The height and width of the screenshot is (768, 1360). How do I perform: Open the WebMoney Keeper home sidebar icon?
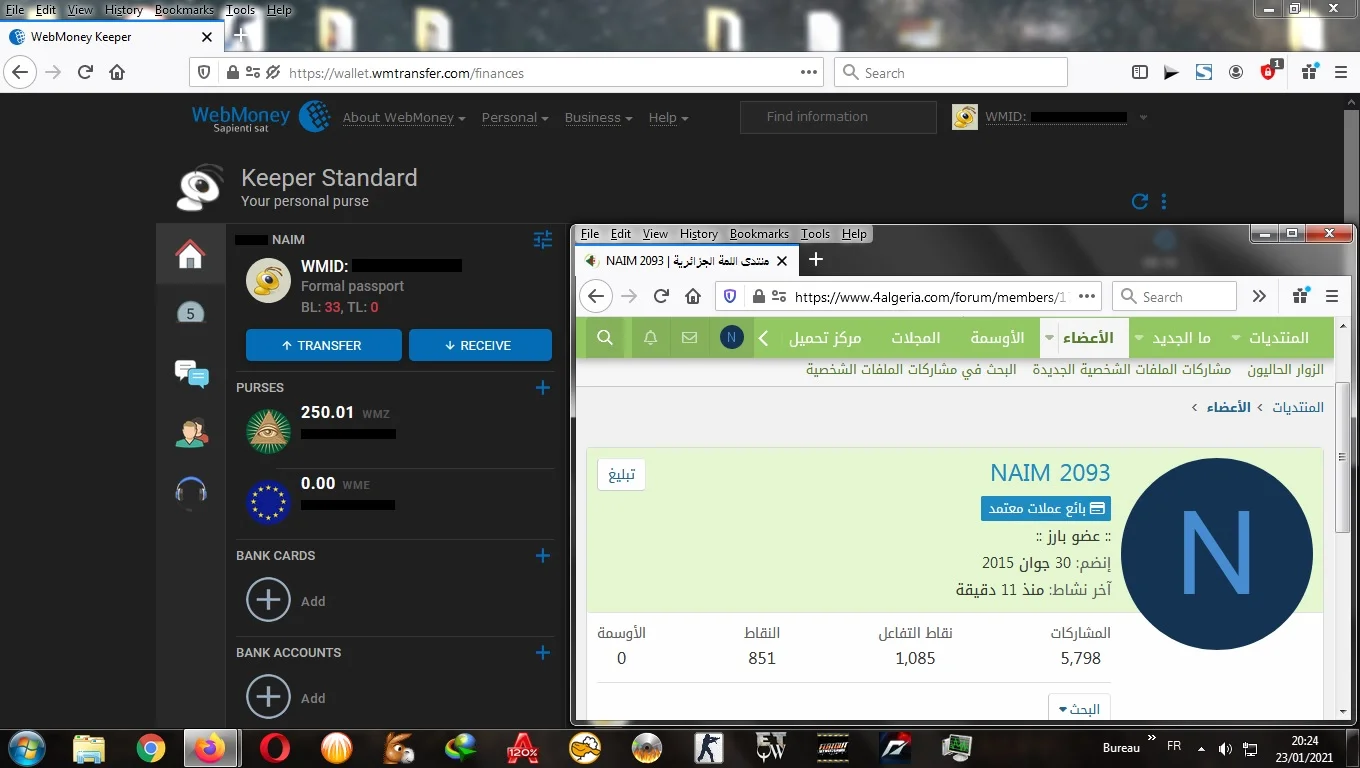click(190, 255)
